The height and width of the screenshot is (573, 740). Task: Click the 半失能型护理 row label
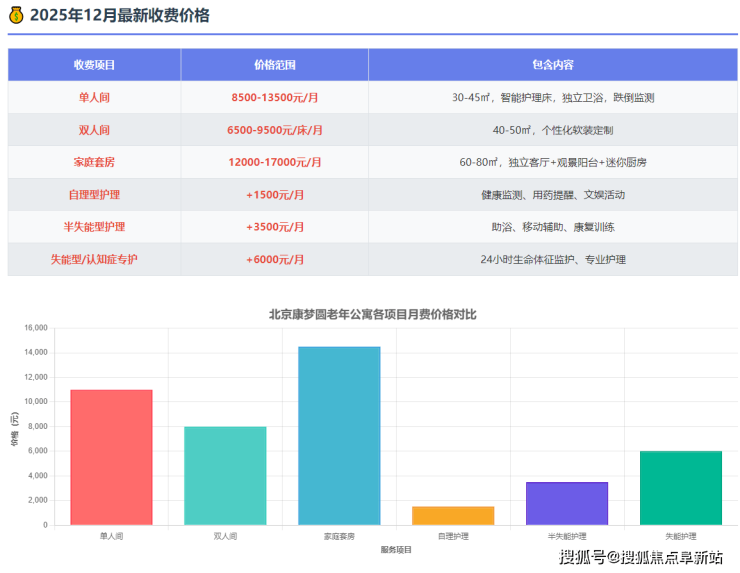[x=94, y=227]
